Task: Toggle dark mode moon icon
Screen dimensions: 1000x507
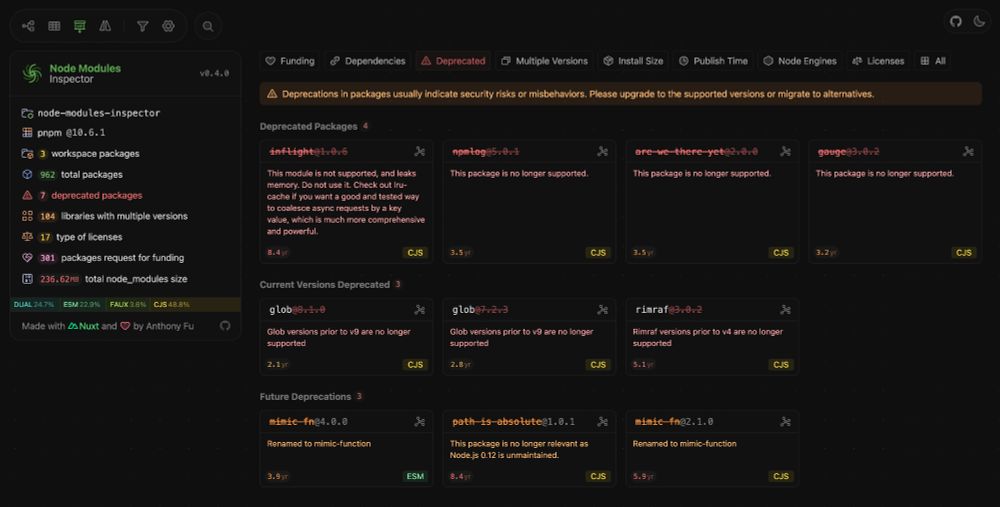Action: click(979, 21)
